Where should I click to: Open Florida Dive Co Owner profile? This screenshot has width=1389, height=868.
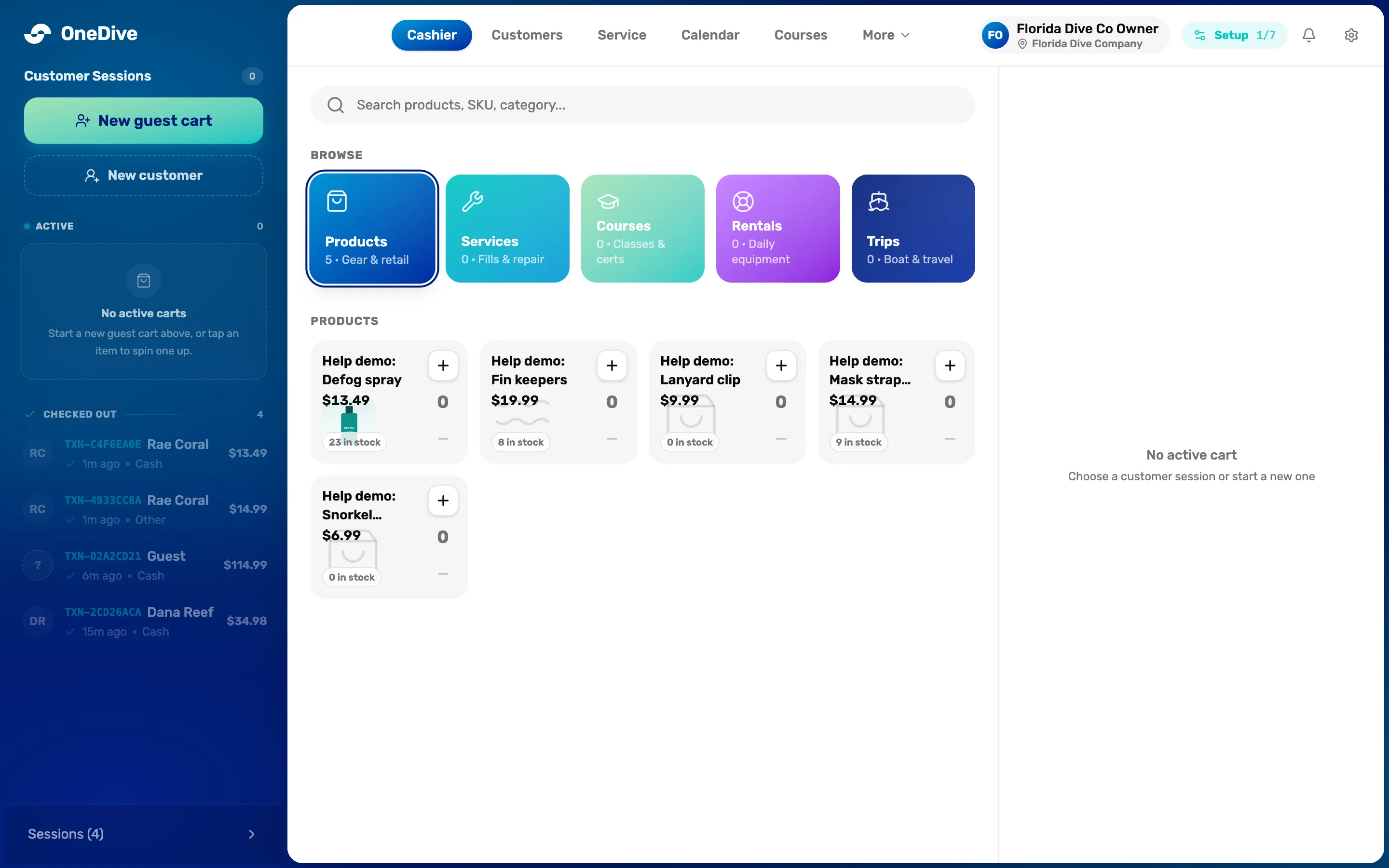coord(1073,35)
